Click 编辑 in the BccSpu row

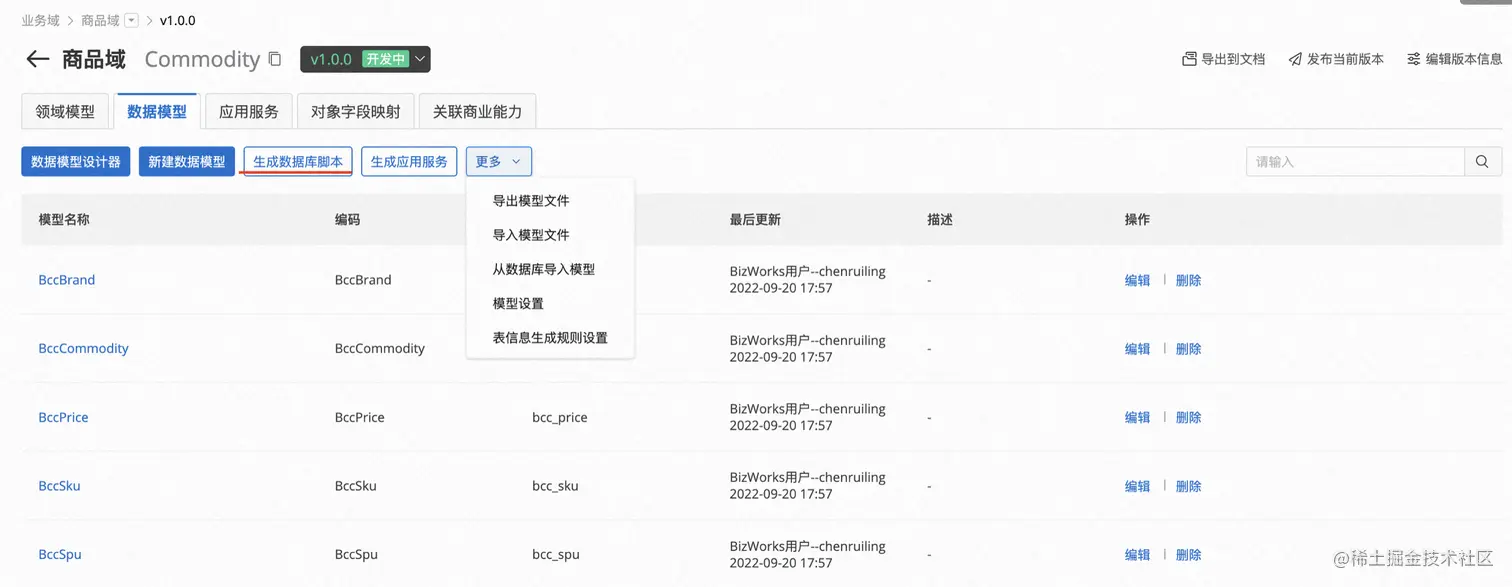pos(1137,554)
